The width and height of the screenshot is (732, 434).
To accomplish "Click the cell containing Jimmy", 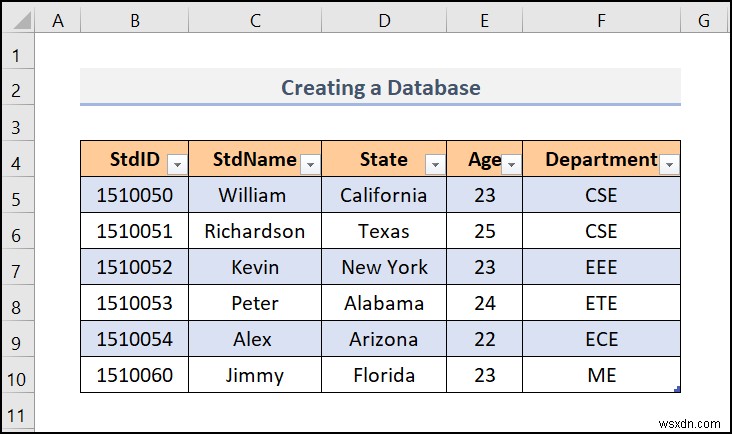I will point(252,376).
